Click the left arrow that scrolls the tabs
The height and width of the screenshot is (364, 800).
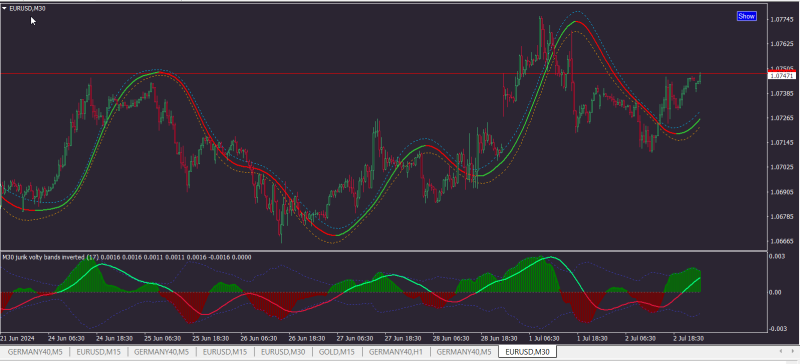pyautogui.click(x=781, y=351)
